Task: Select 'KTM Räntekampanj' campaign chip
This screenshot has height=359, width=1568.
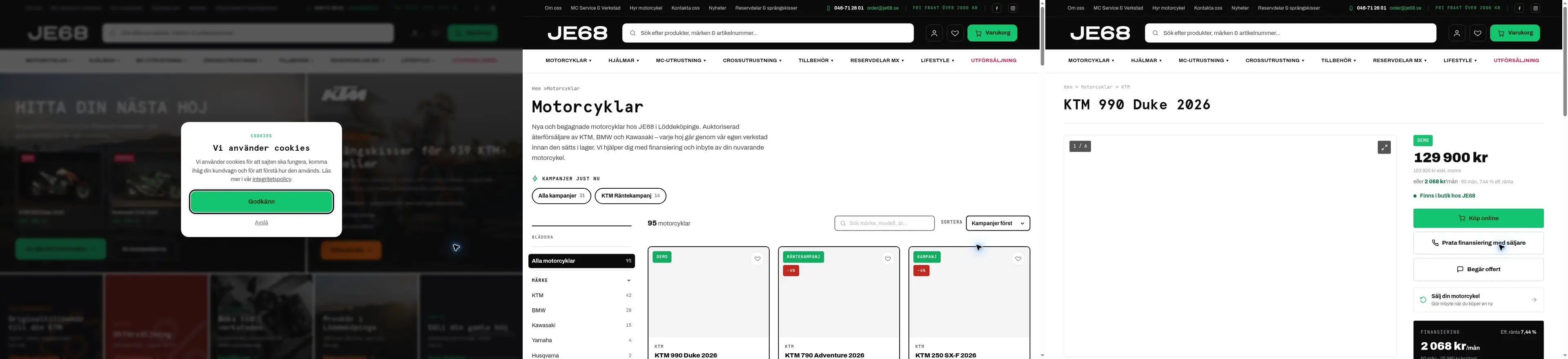Action: (630, 196)
